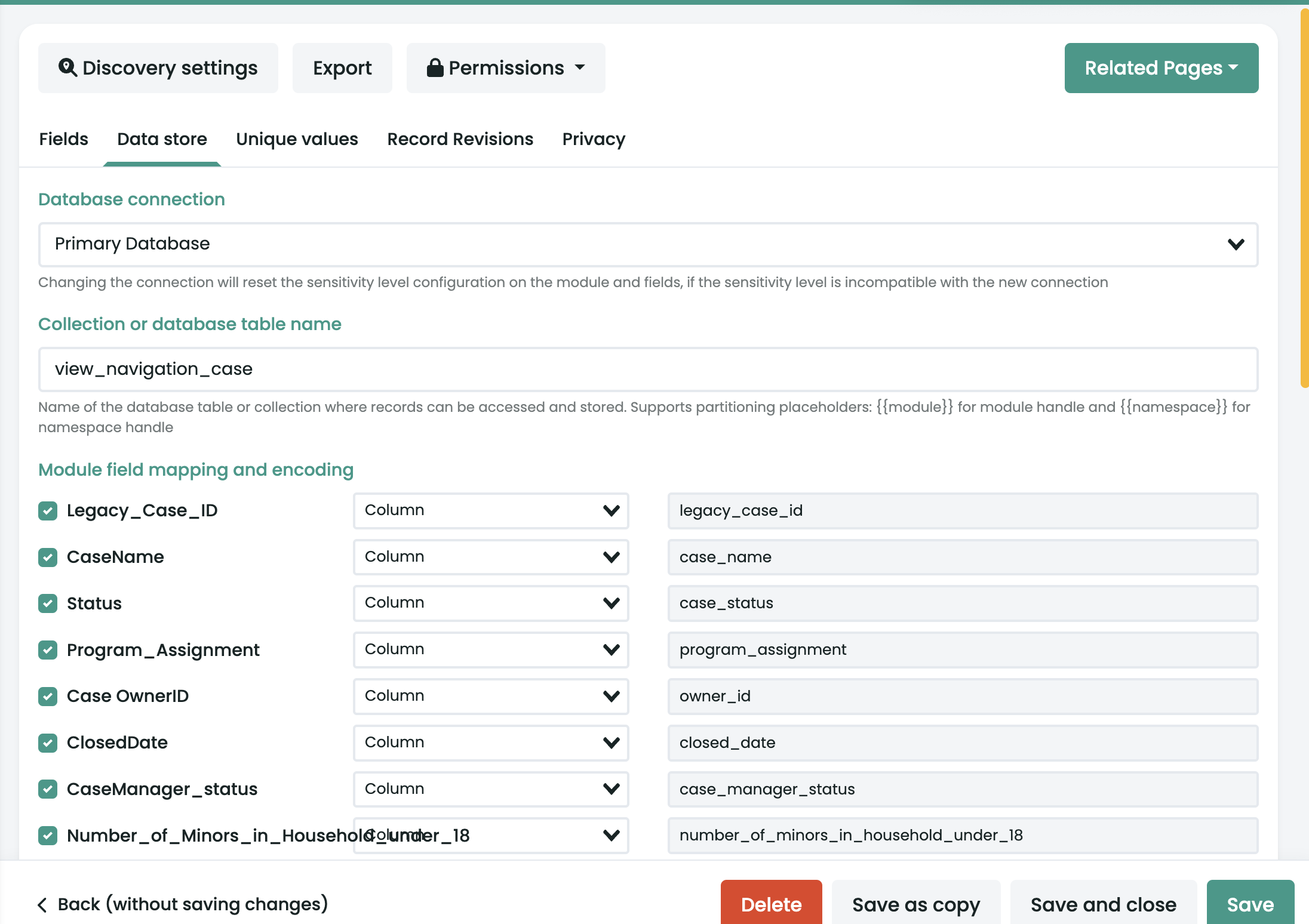The width and height of the screenshot is (1309, 924).
Task: Open Discovery settings with magnifier icon
Action: 158,68
